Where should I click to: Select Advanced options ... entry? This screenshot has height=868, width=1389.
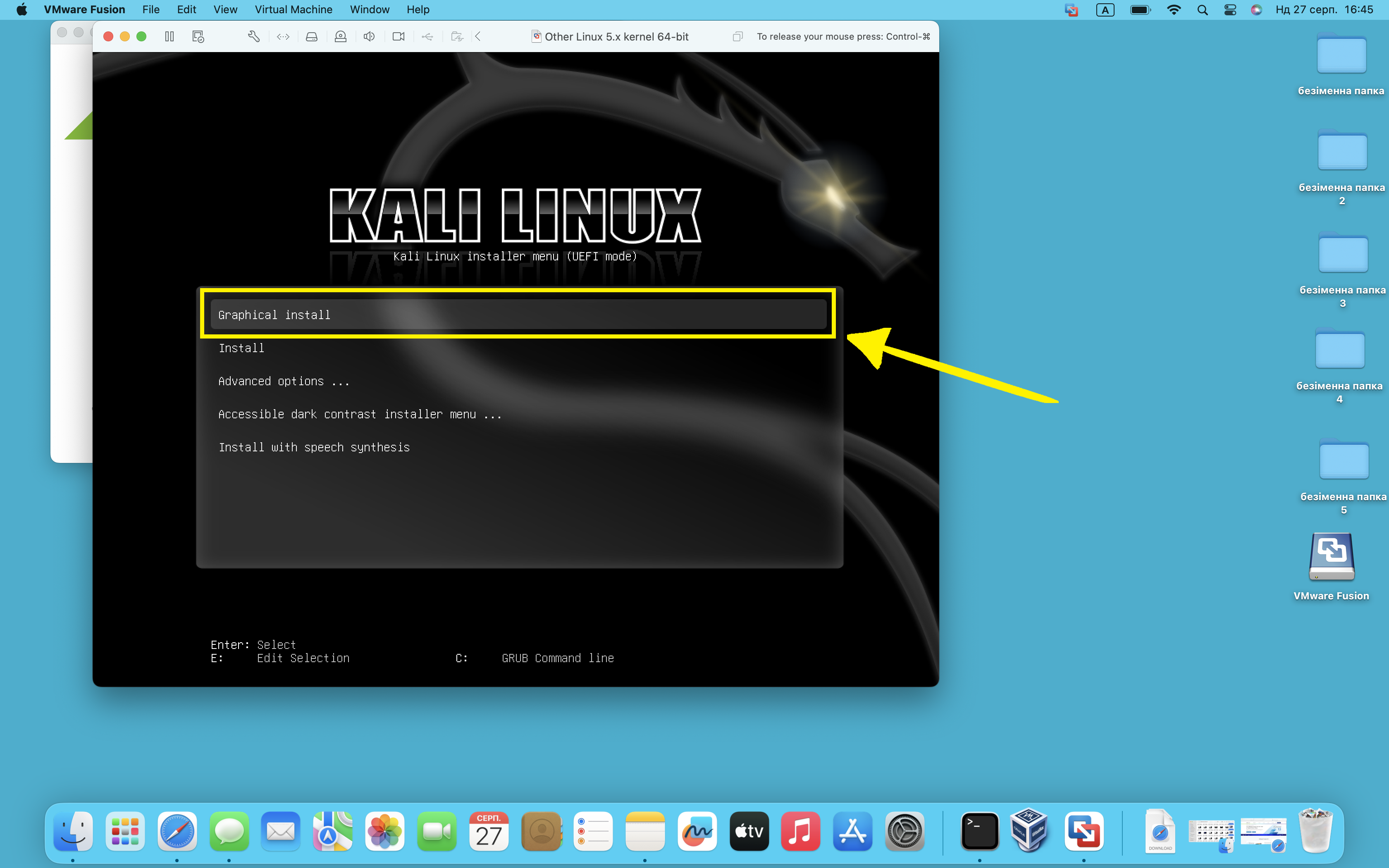284,381
